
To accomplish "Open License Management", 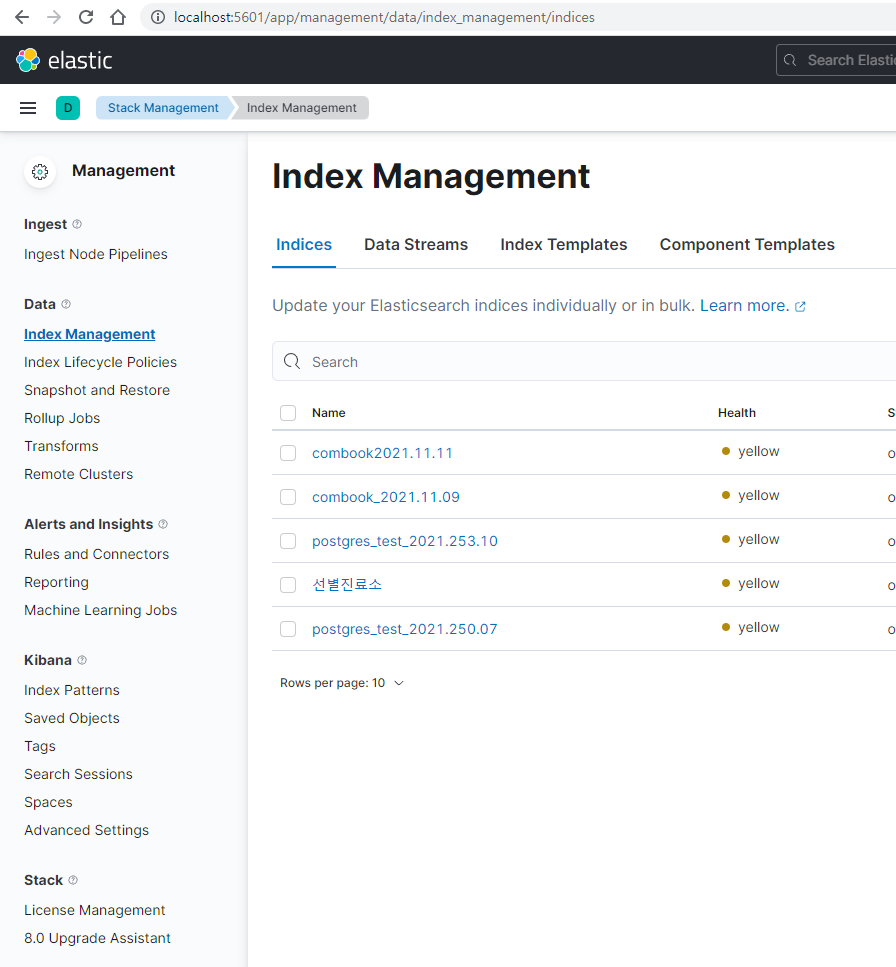I will point(94,910).
